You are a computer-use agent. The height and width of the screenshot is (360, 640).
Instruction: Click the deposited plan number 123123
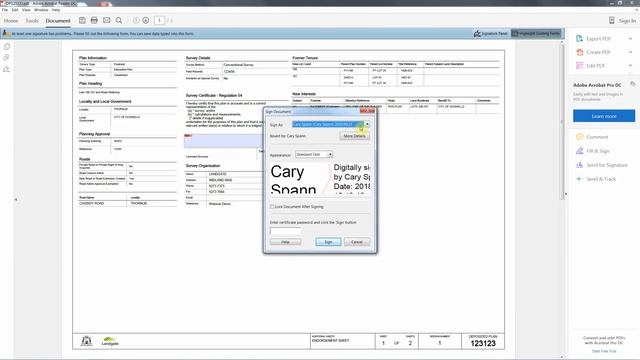click(483, 343)
